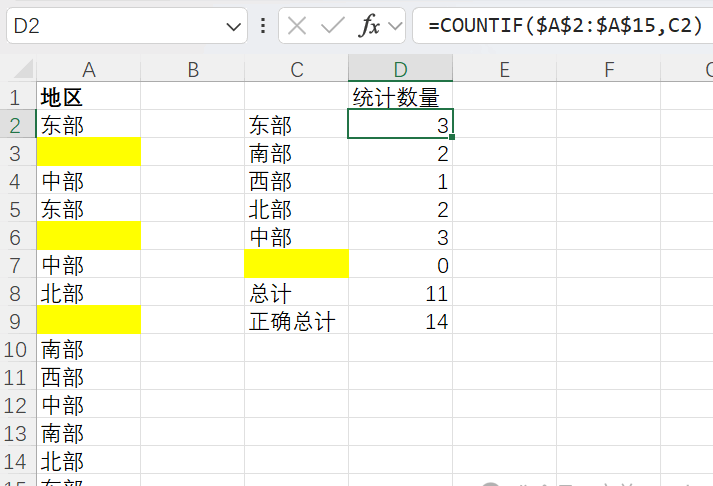The height and width of the screenshot is (486, 713).
Task: Click cell D4 showing 1
Action: click(x=401, y=181)
